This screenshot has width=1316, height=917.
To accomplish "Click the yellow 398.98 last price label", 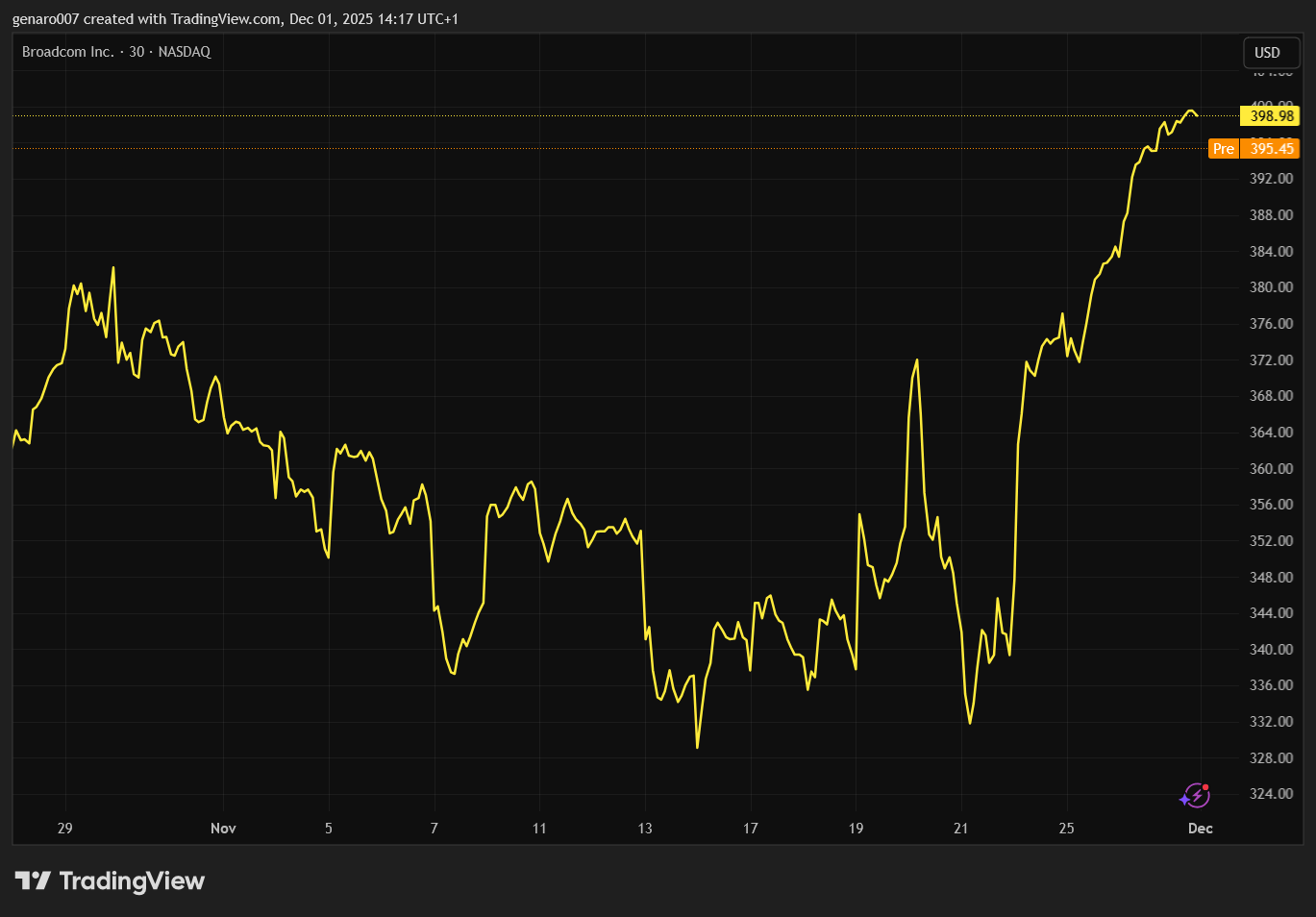I will pos(1271,116).
